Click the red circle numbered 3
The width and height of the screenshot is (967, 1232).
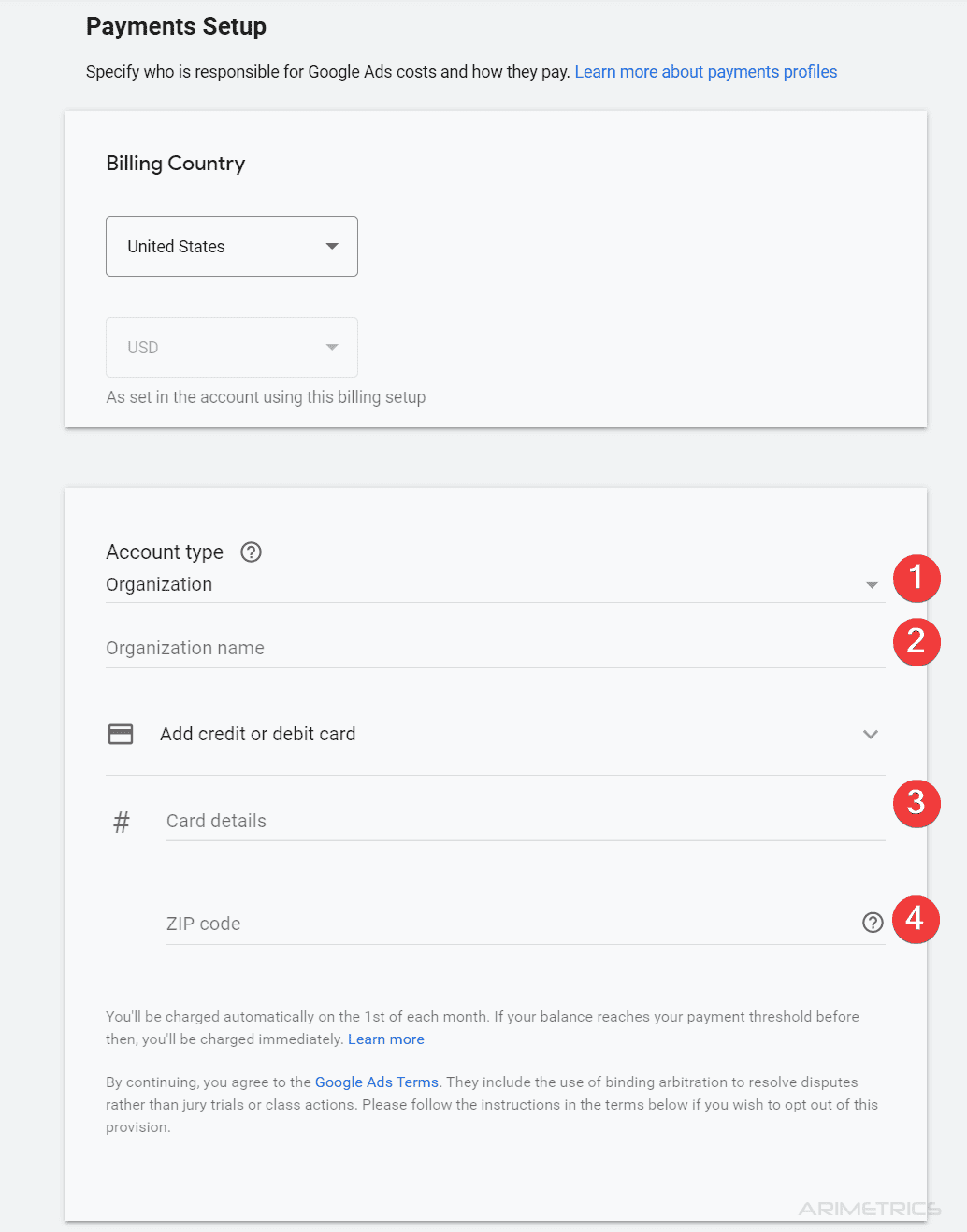(x=916, y=804)
